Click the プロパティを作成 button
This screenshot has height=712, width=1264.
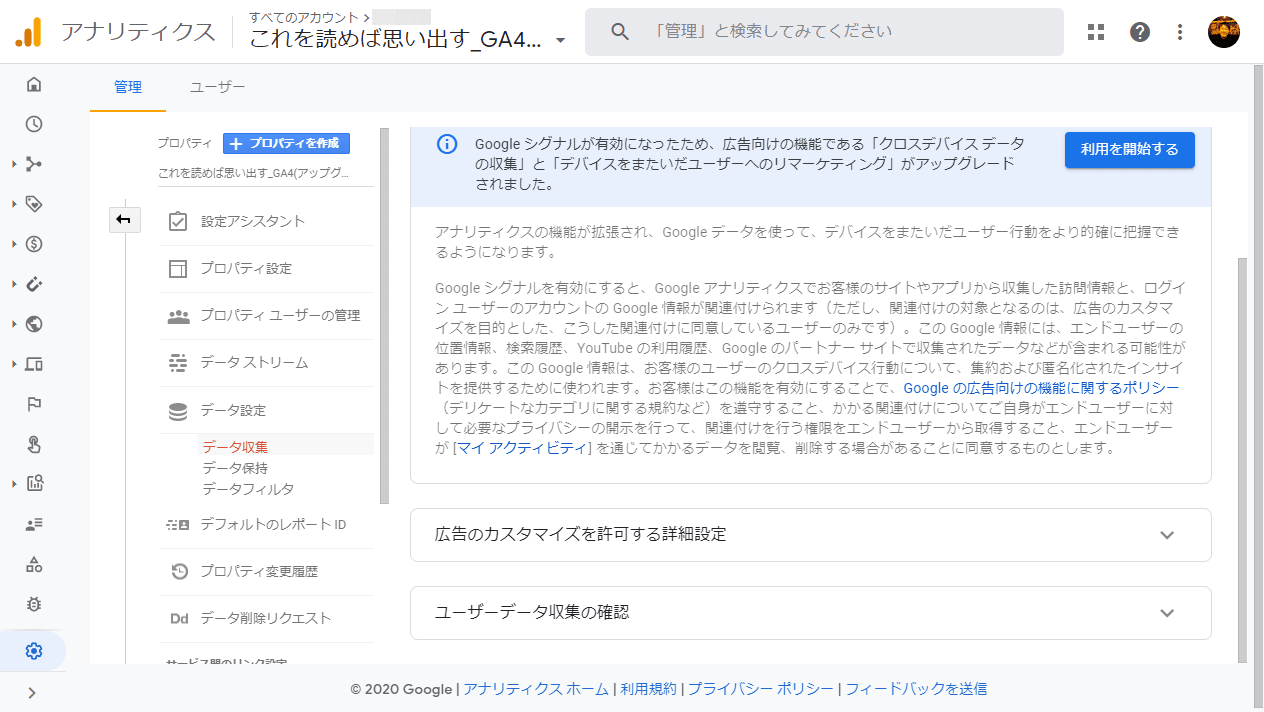pos(286,143)
